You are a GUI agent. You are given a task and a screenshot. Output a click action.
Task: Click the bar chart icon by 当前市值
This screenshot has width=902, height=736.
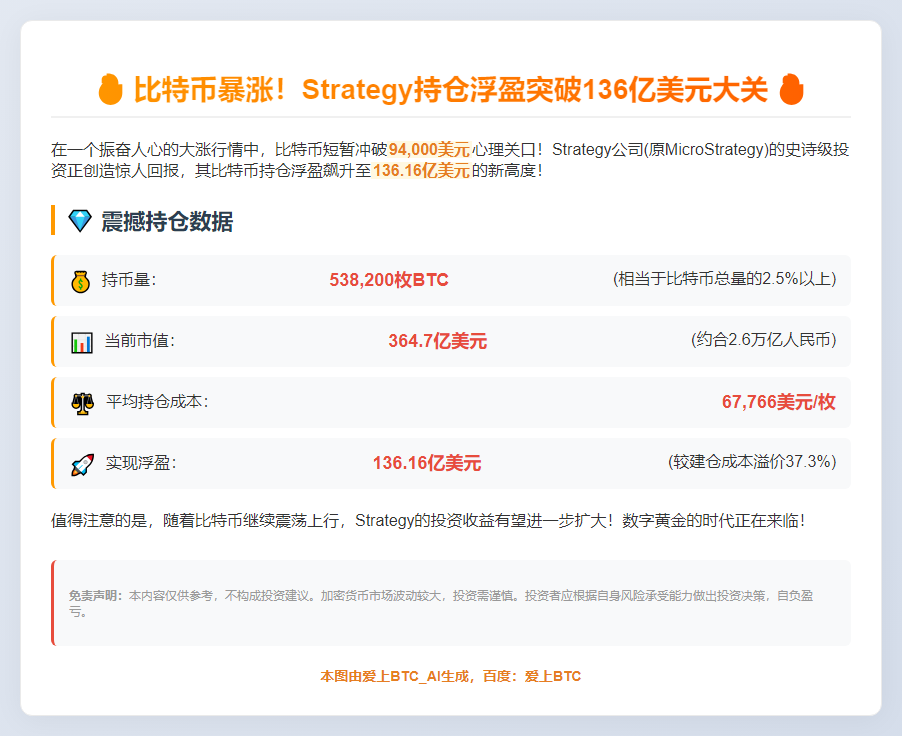coord(82,342)
